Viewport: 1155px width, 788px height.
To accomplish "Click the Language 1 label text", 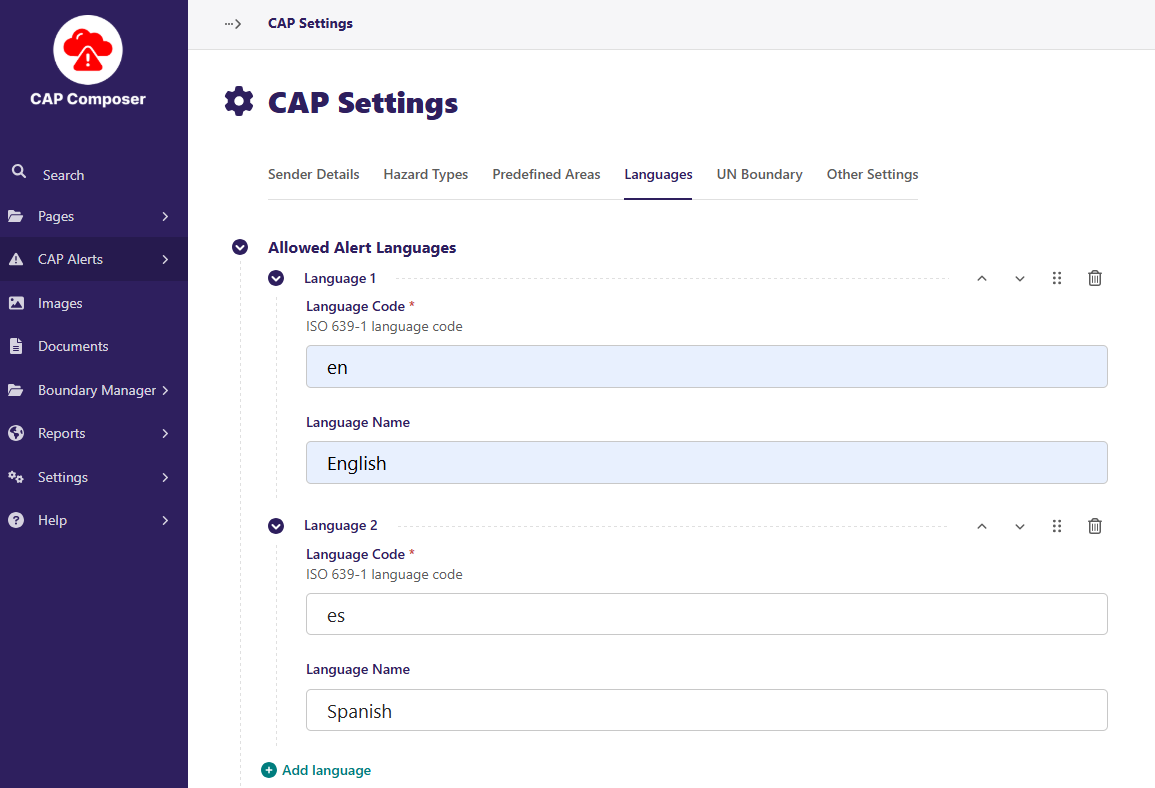I will coord(340,278).
